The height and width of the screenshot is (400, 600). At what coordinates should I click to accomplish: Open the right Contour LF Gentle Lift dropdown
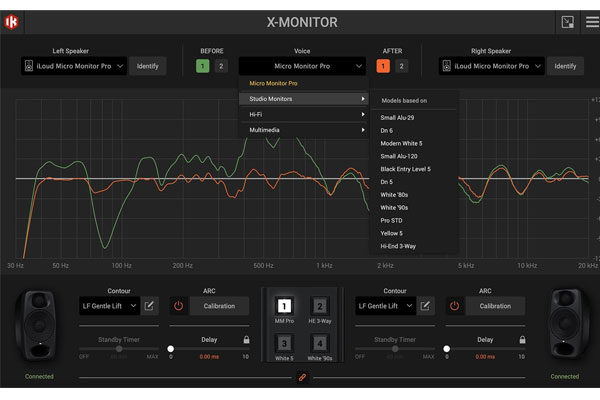[x=385, y=306]
